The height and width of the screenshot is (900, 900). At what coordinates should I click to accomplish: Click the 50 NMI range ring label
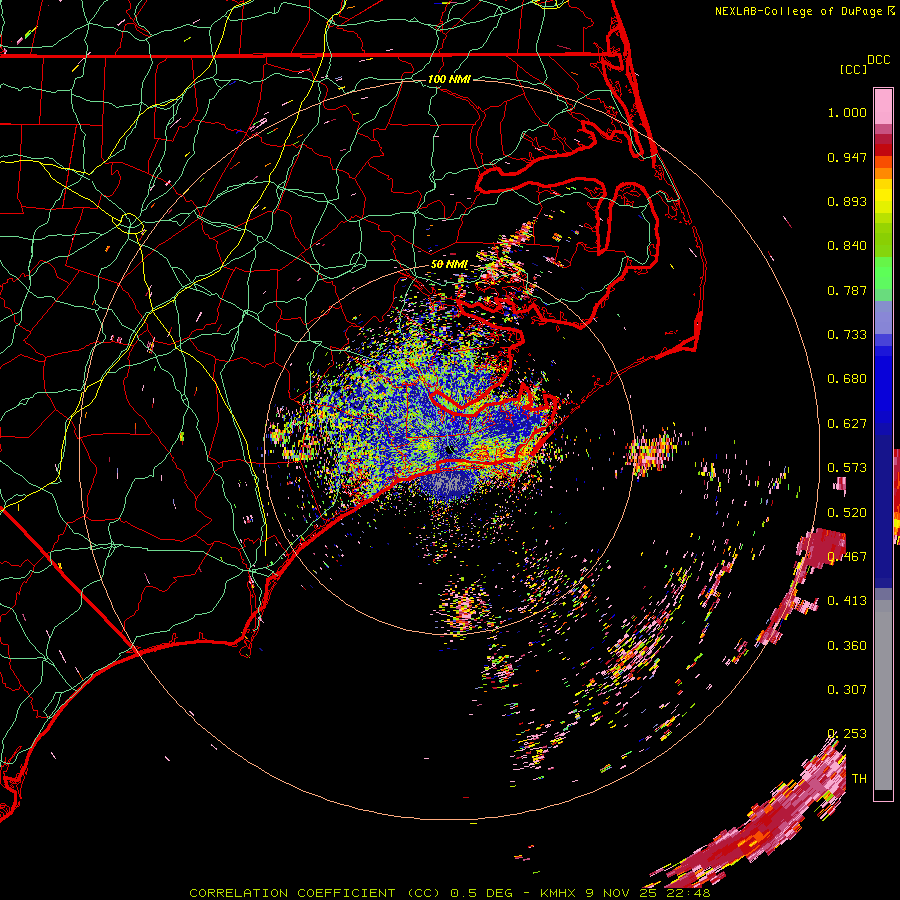tap(449, 264)
